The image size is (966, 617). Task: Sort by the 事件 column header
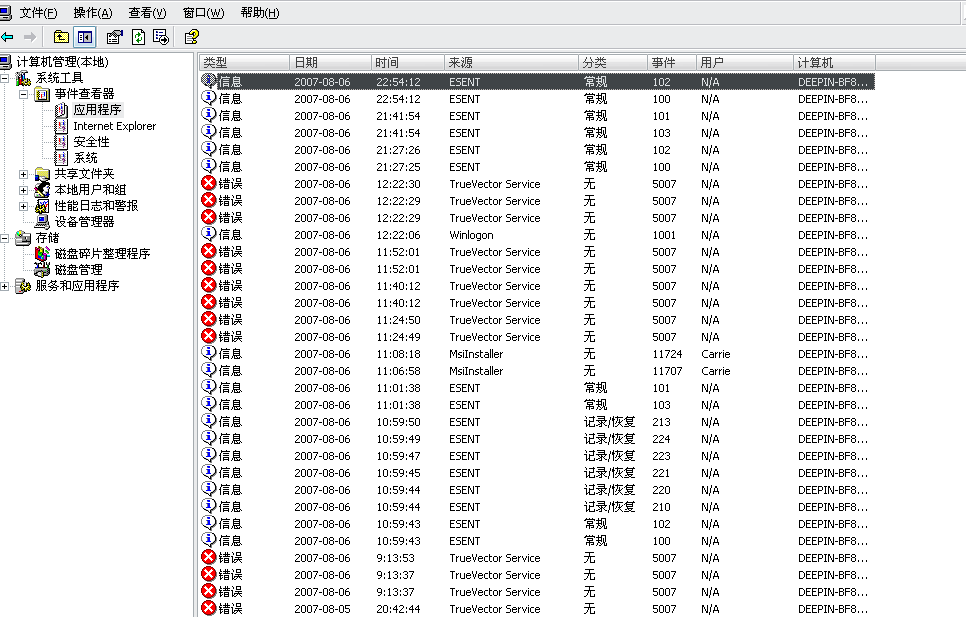[x=670, y=63]
